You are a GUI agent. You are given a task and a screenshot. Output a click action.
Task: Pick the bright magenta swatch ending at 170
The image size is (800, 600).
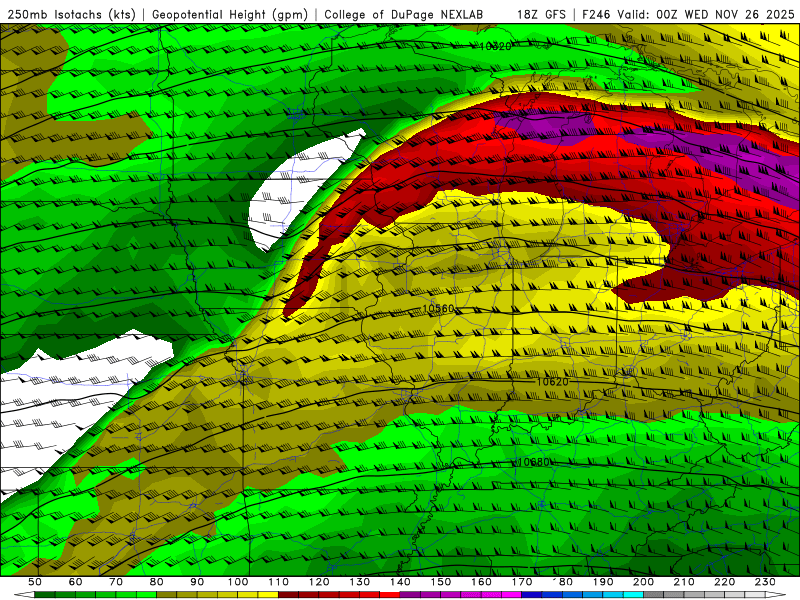(x=511, y=594)
